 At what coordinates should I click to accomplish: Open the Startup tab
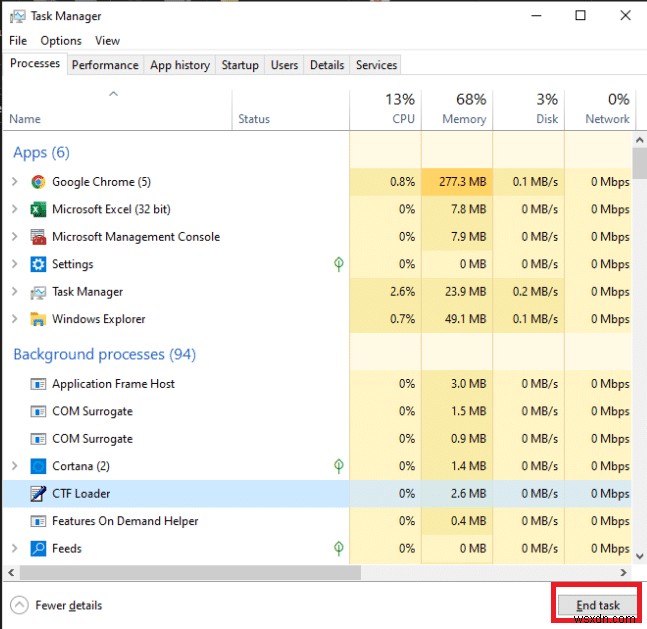coord(240,65)
